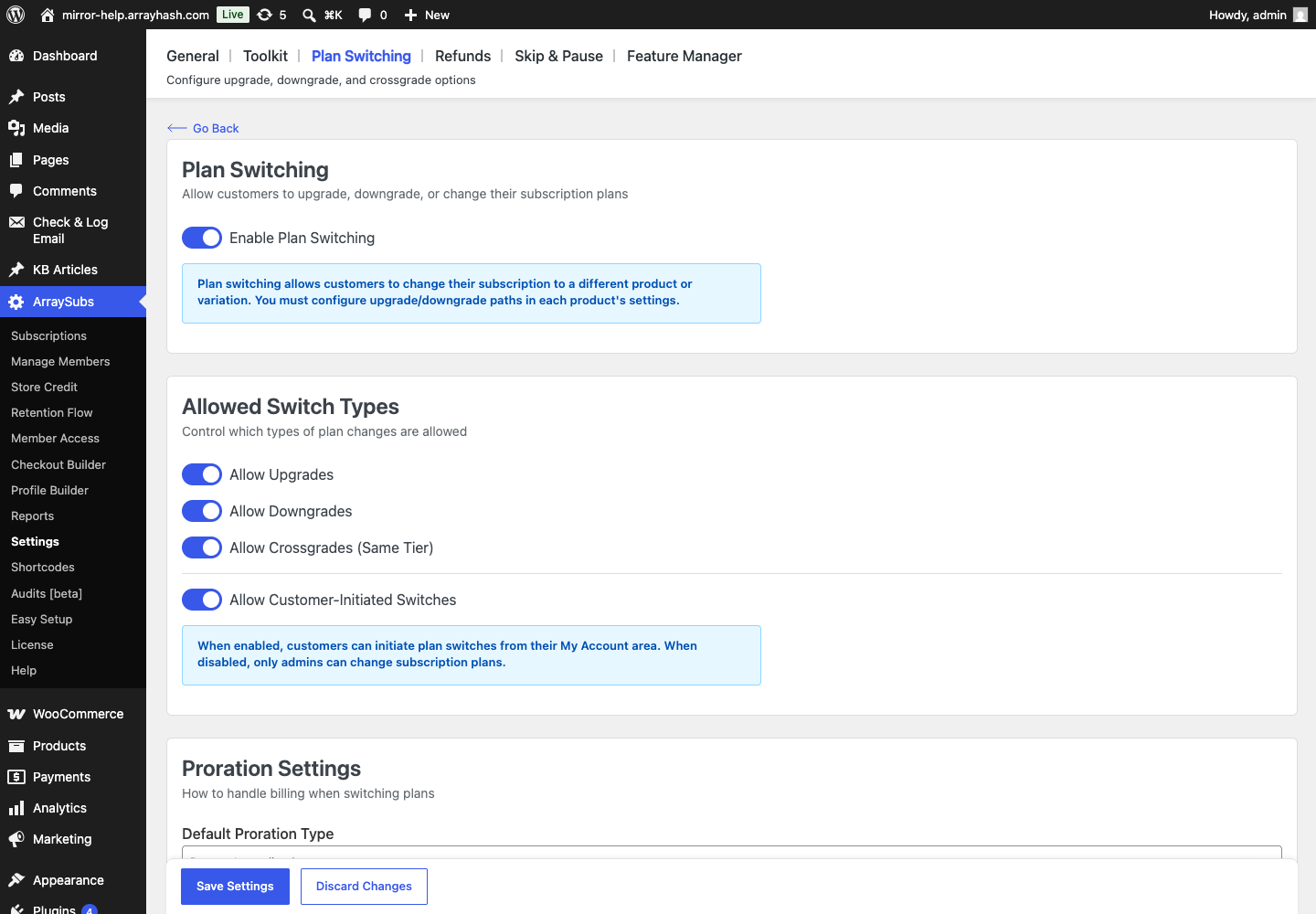Click the Save Settings button
The image size is (1316, 914).
[235, 887]
